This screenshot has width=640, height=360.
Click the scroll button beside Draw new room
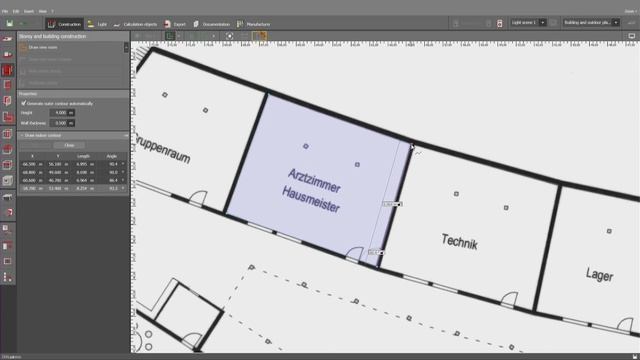(126, 47)
